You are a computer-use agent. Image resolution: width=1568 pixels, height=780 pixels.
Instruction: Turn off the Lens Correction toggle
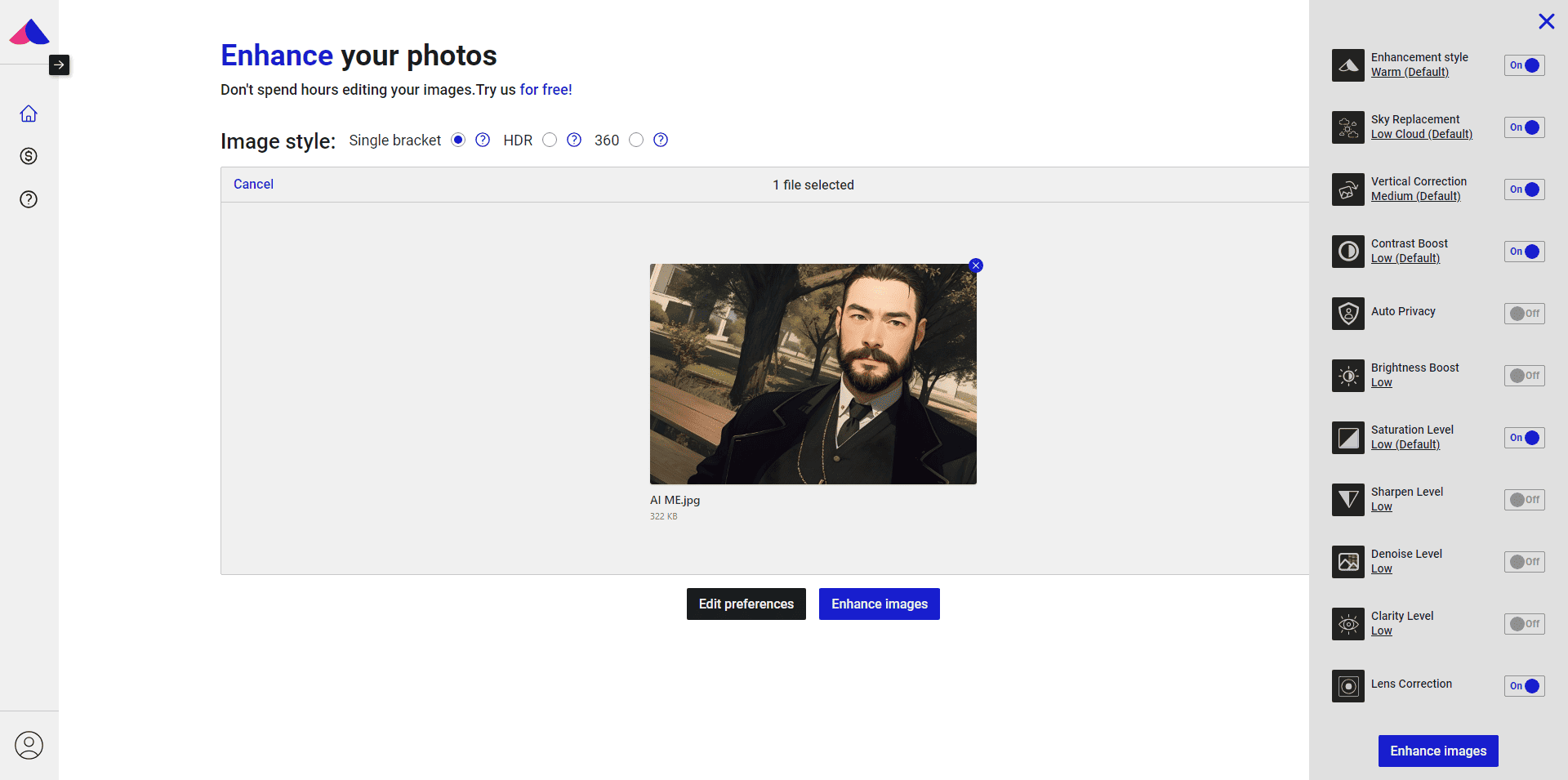point(1524,686)
